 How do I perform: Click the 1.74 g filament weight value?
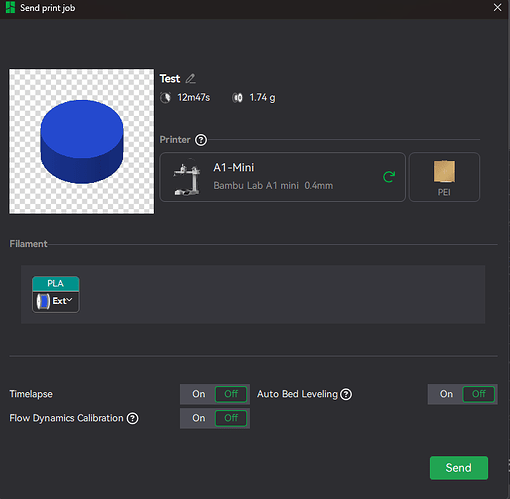pyautogui.click(x=263, y=98)
